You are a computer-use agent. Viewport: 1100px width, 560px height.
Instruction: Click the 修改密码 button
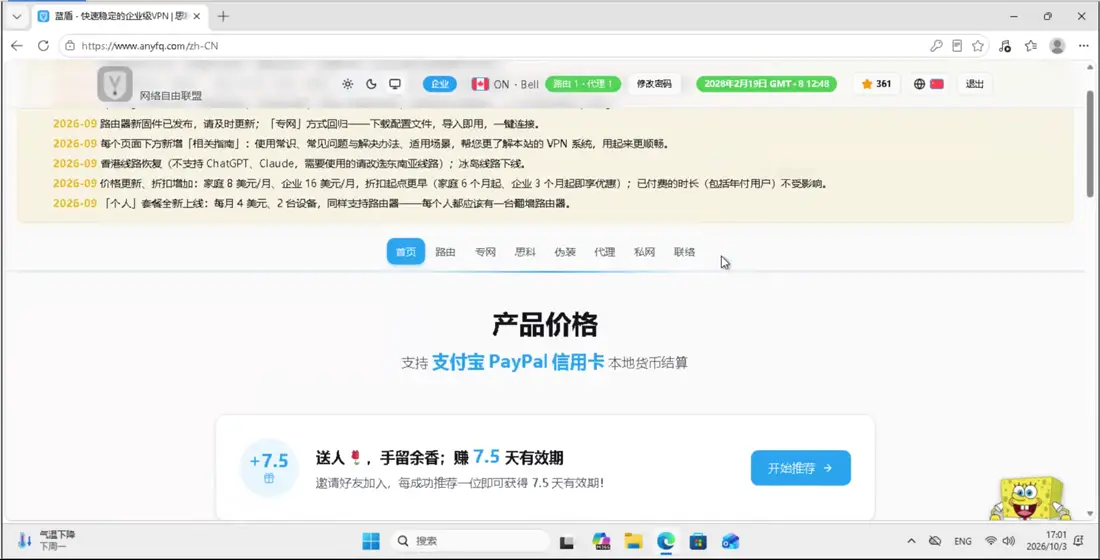(654, 84)
